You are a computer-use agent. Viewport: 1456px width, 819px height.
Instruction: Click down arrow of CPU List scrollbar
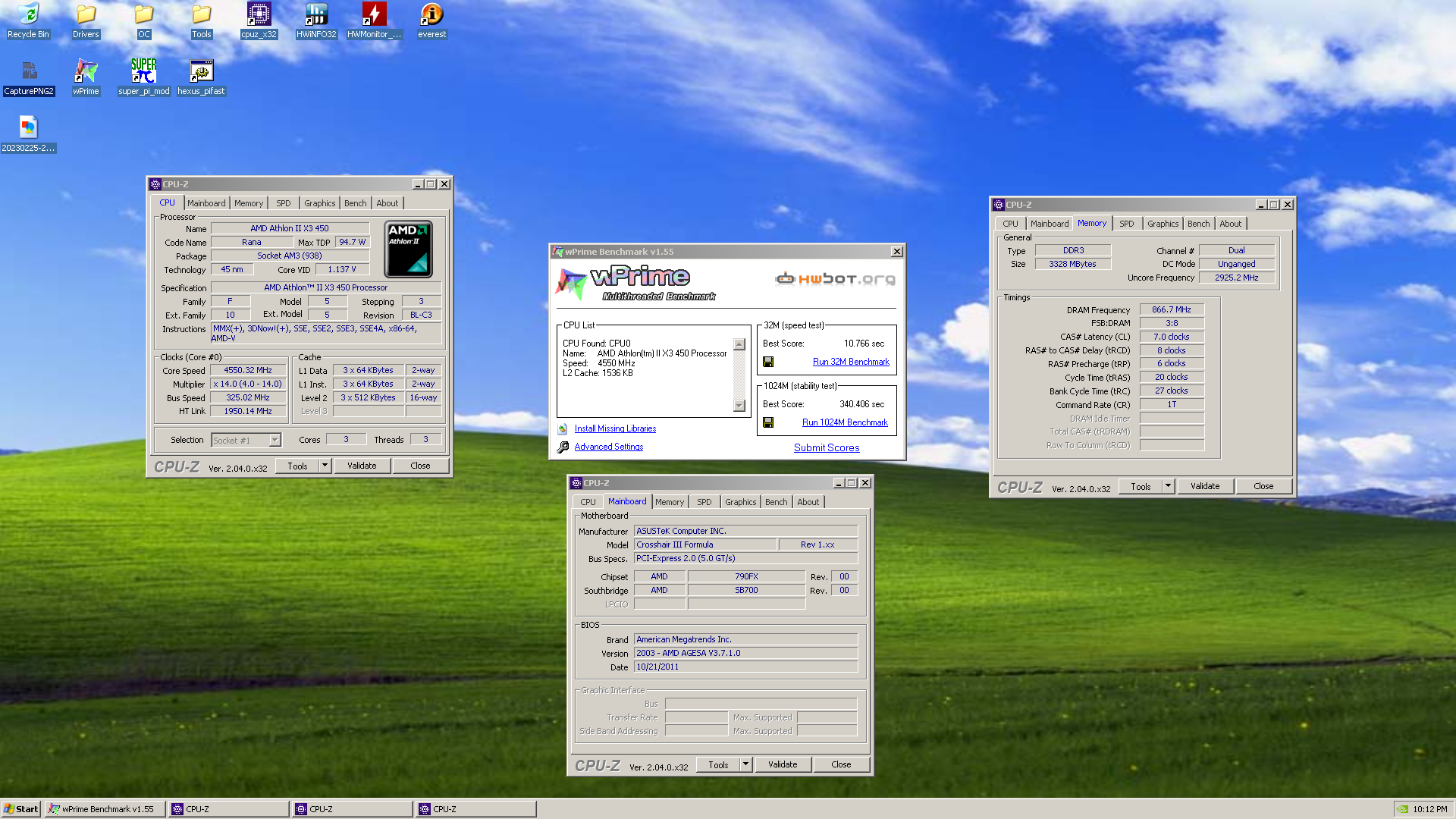[x=740, y=406]
